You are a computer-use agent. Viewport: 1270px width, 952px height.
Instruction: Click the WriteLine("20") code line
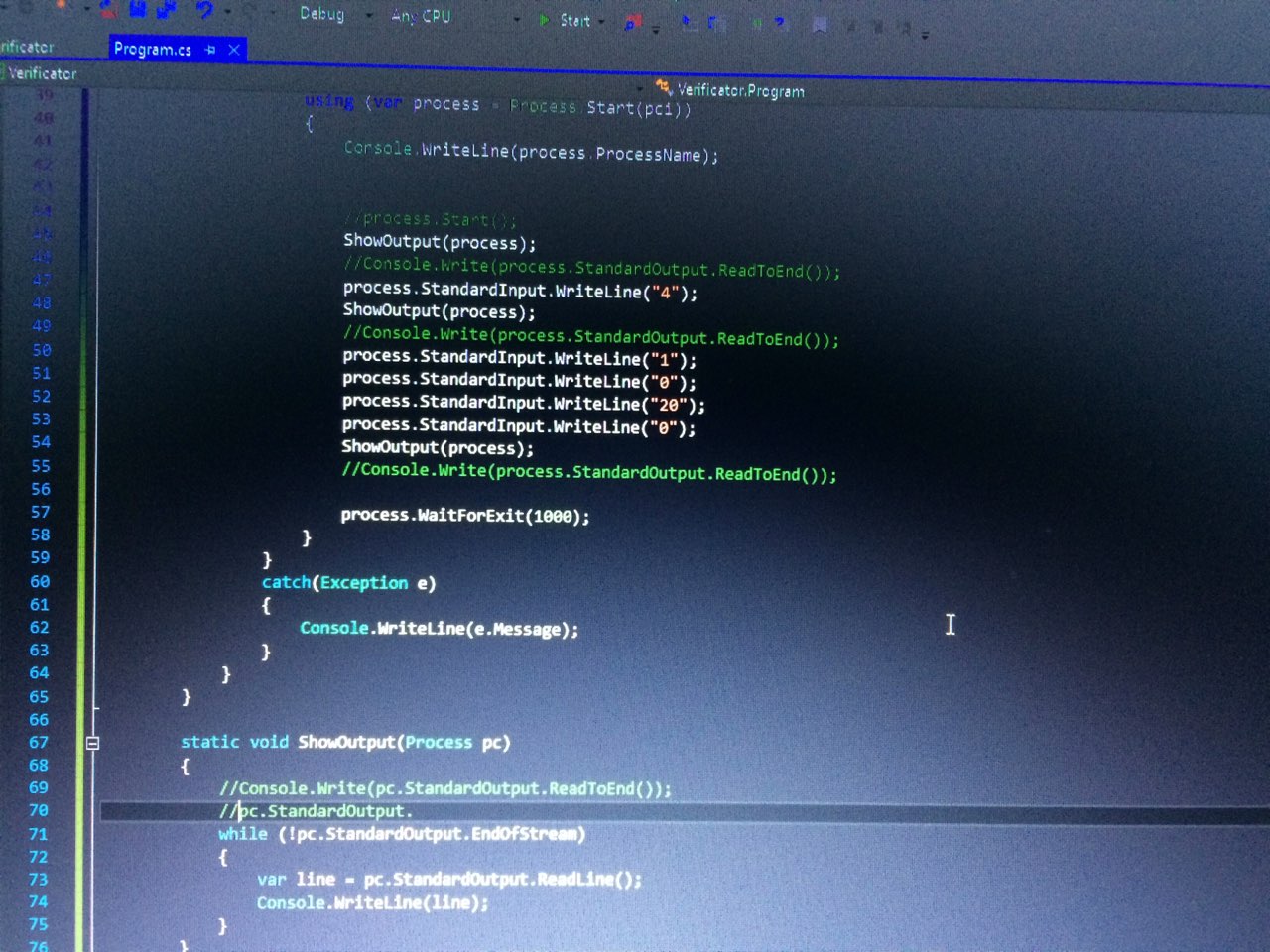pyautogui.click(x=523, y=403)
